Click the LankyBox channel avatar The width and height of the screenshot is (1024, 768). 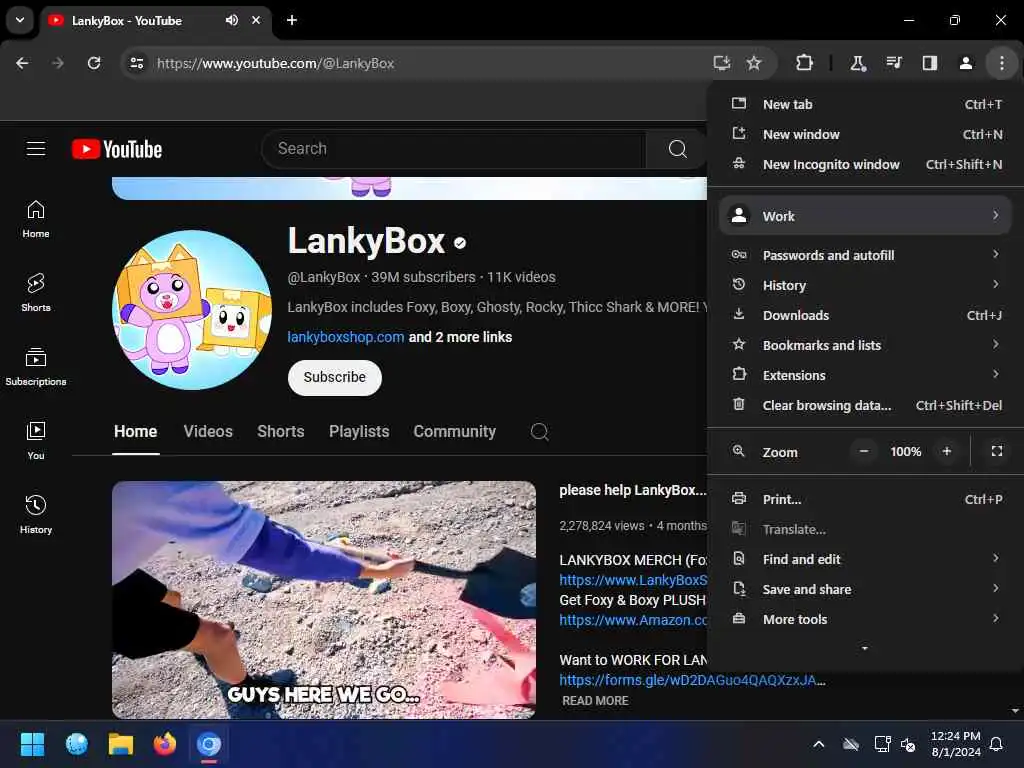coord(192,310)
